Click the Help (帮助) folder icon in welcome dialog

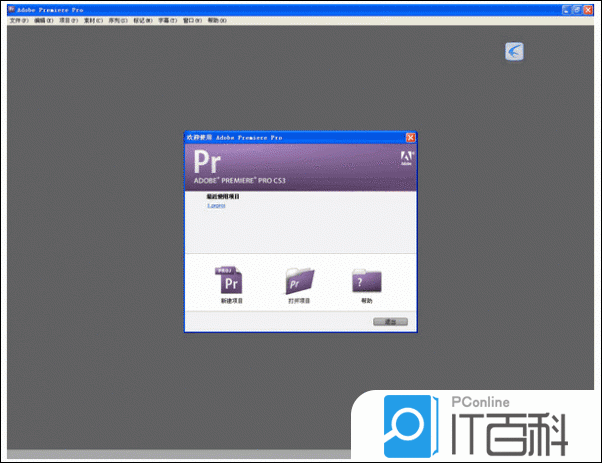367,281
